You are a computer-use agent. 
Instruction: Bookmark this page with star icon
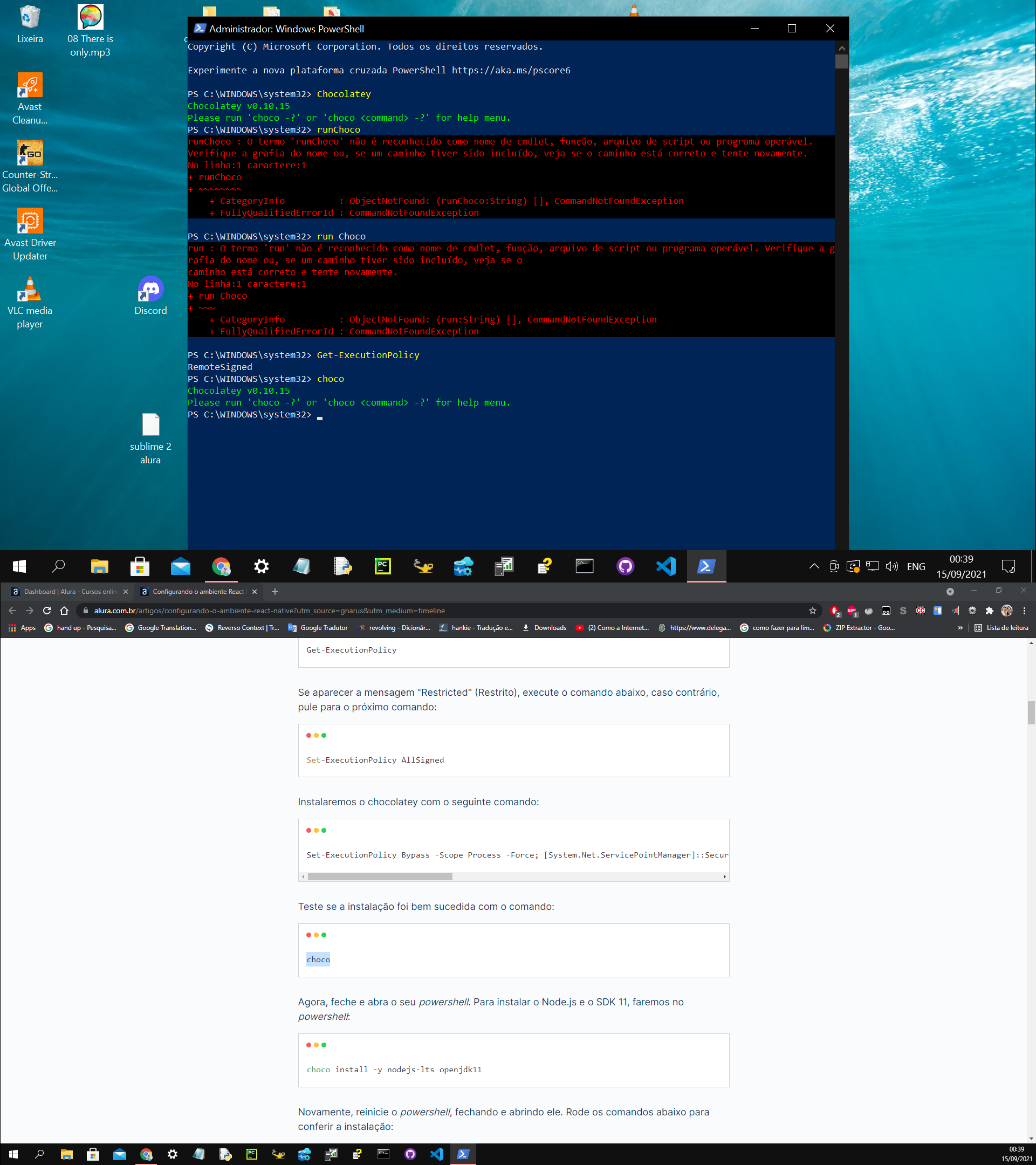[x=813, y=611]
